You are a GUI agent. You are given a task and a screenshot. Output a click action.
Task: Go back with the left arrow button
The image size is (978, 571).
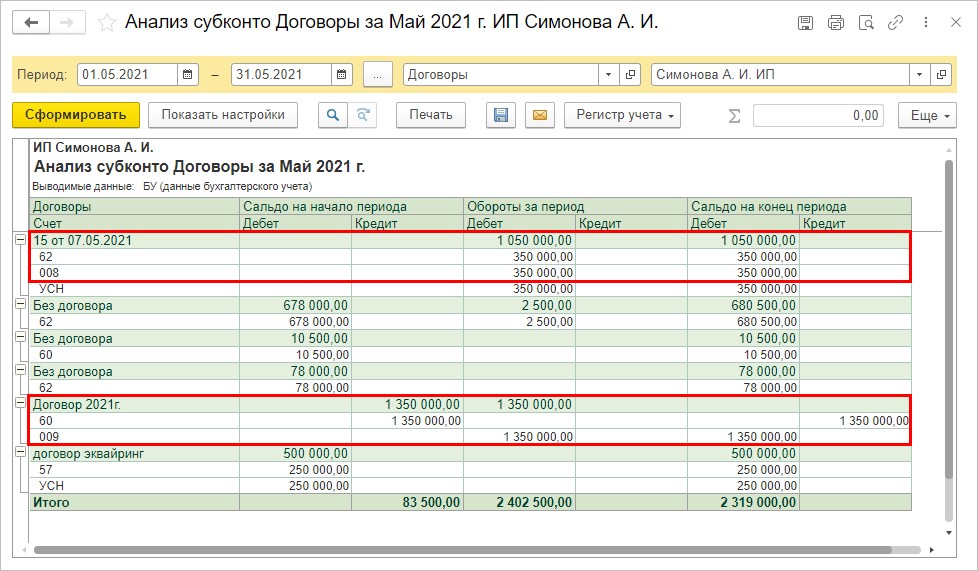tap(31, 23)
